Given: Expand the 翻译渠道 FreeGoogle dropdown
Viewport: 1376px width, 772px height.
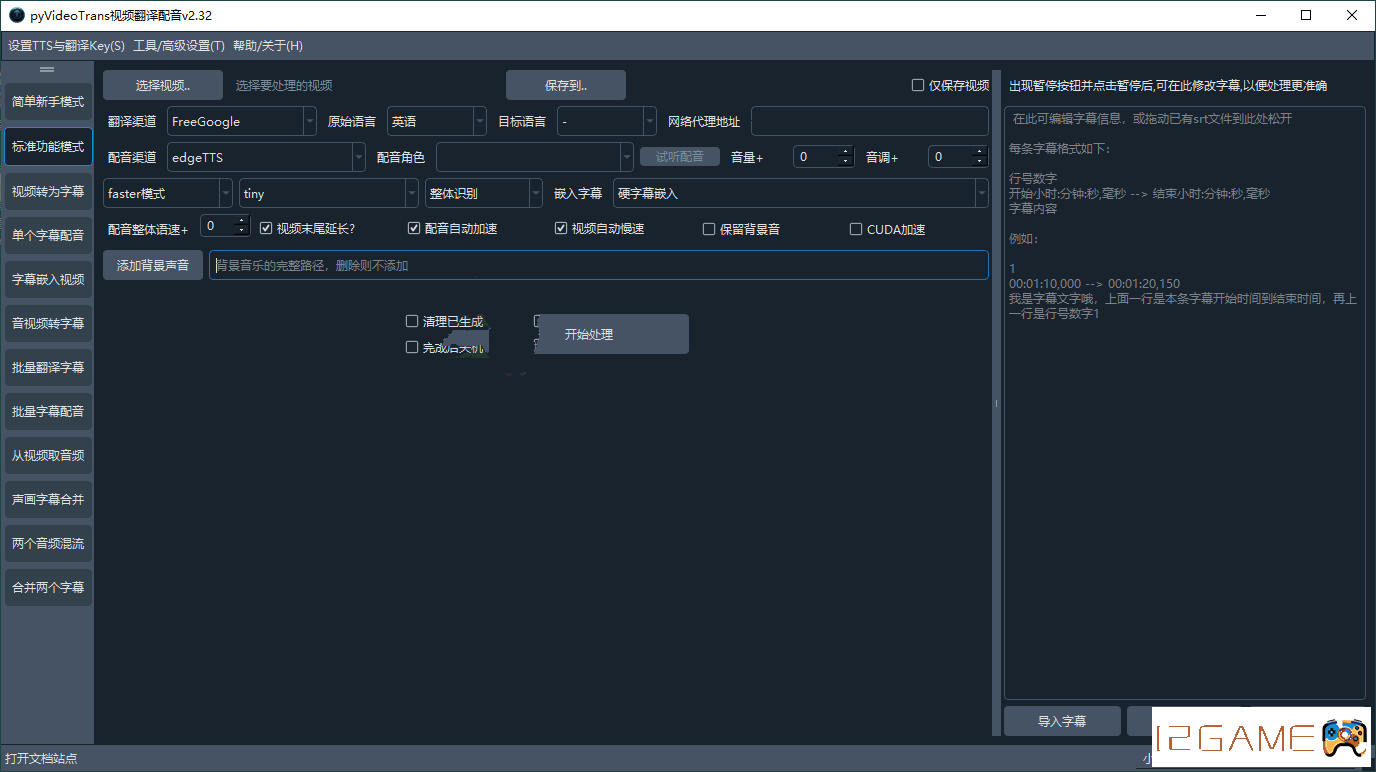Looking at the screenshot, I should pos(241,121).
